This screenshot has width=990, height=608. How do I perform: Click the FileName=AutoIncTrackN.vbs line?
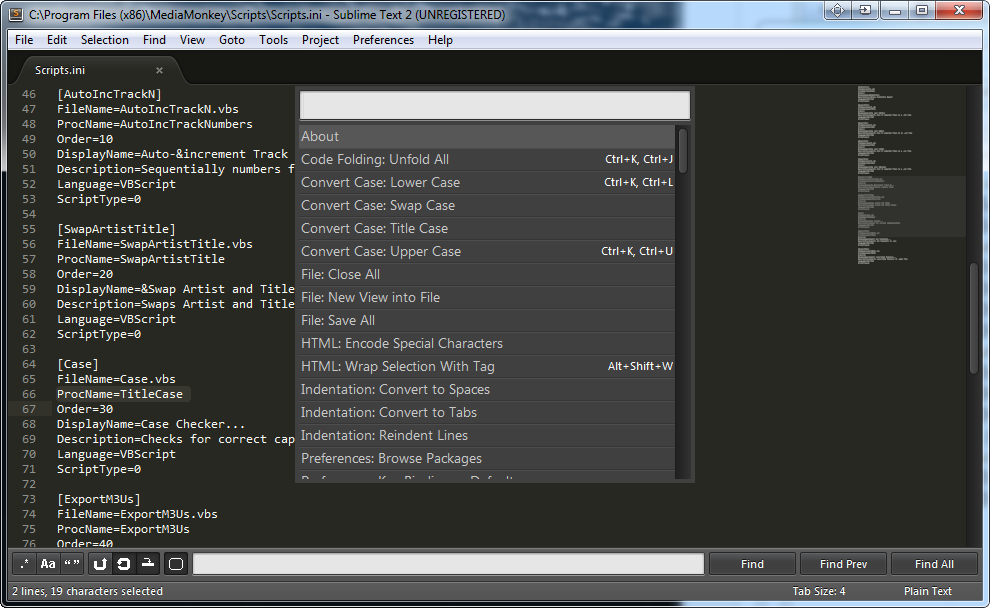[x=148, y=109]
